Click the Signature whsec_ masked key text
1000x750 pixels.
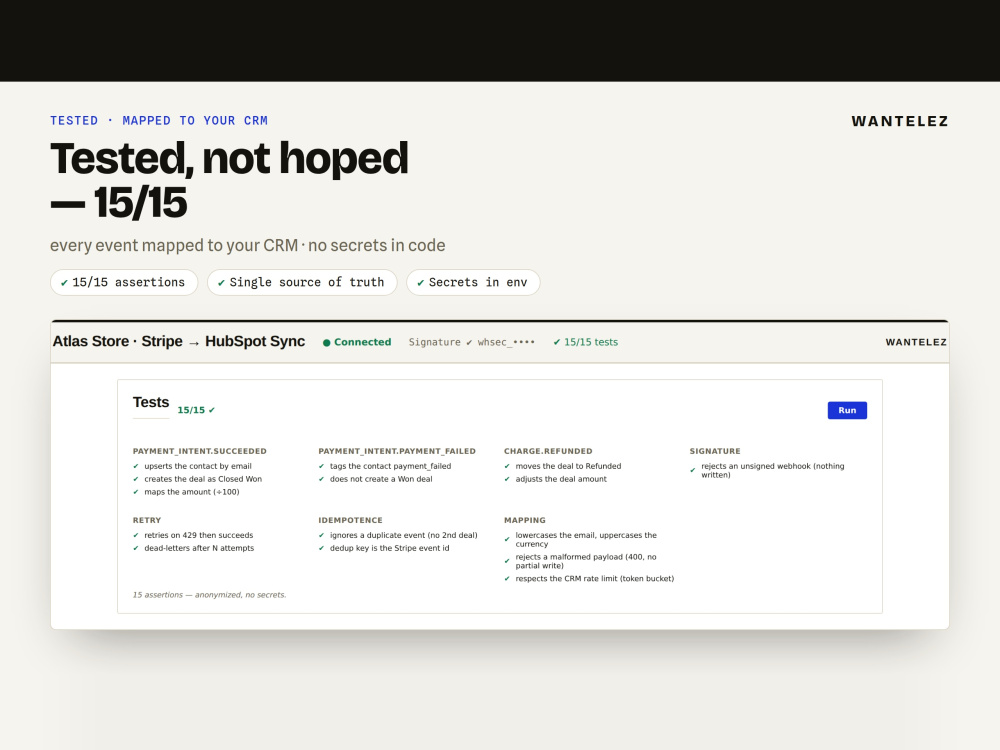[x=471, y=342]
